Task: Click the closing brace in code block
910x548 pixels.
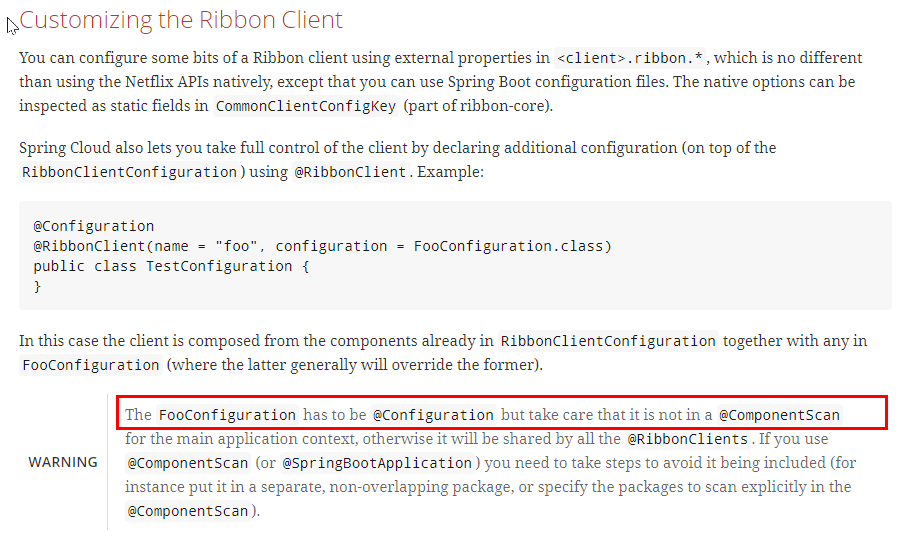Action: (37, 286)
